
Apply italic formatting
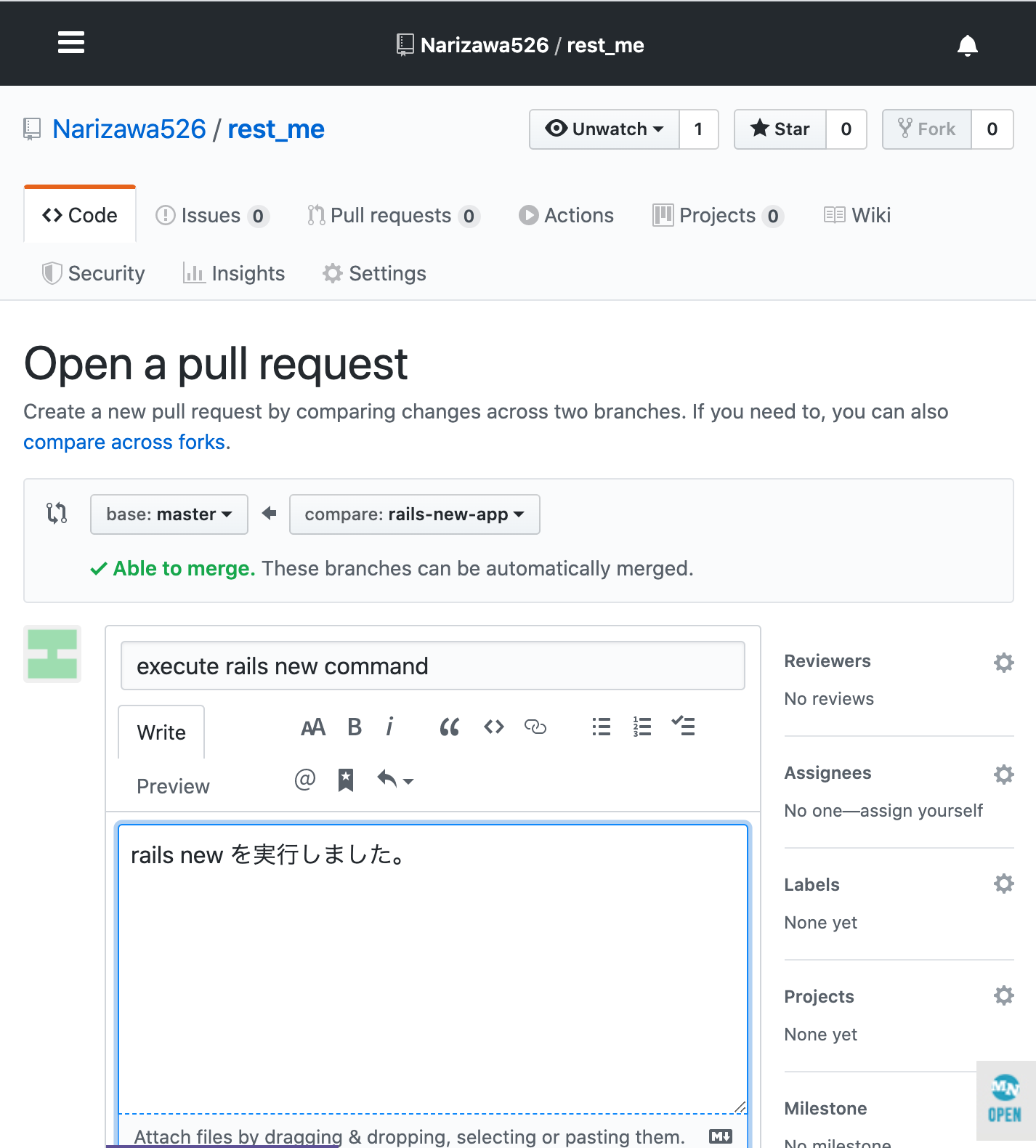[x=390, y=727]
